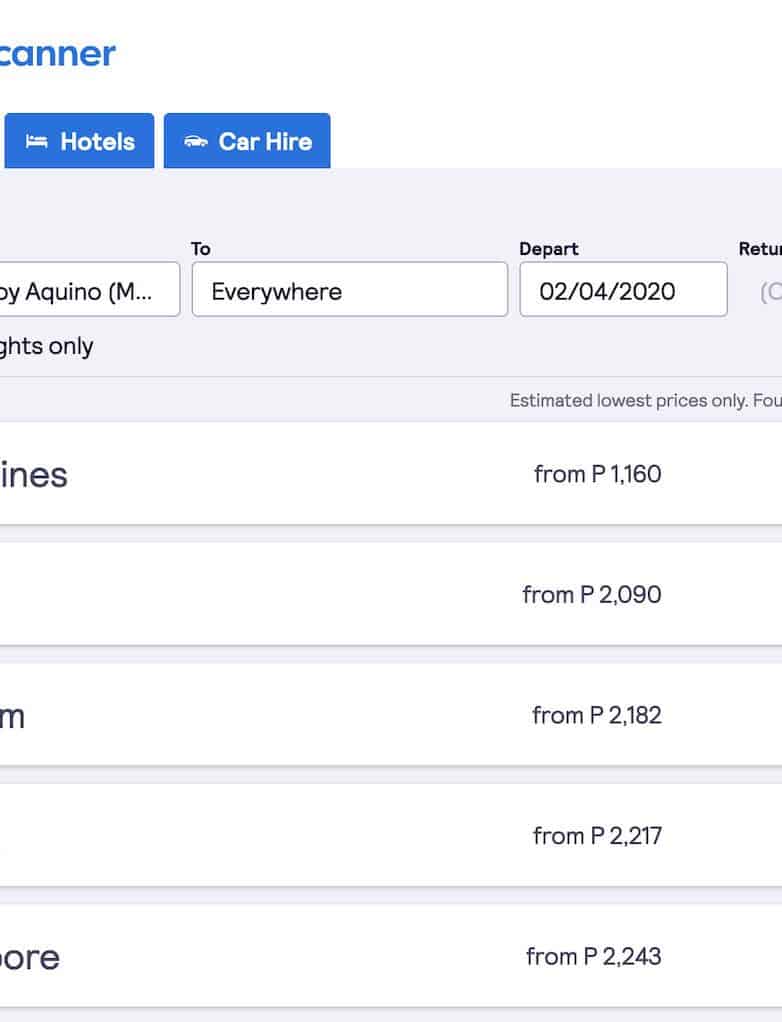782x1022 pixels.
Task: Expand the destination row priced from P 2,182
Action: tap(596, 715)
